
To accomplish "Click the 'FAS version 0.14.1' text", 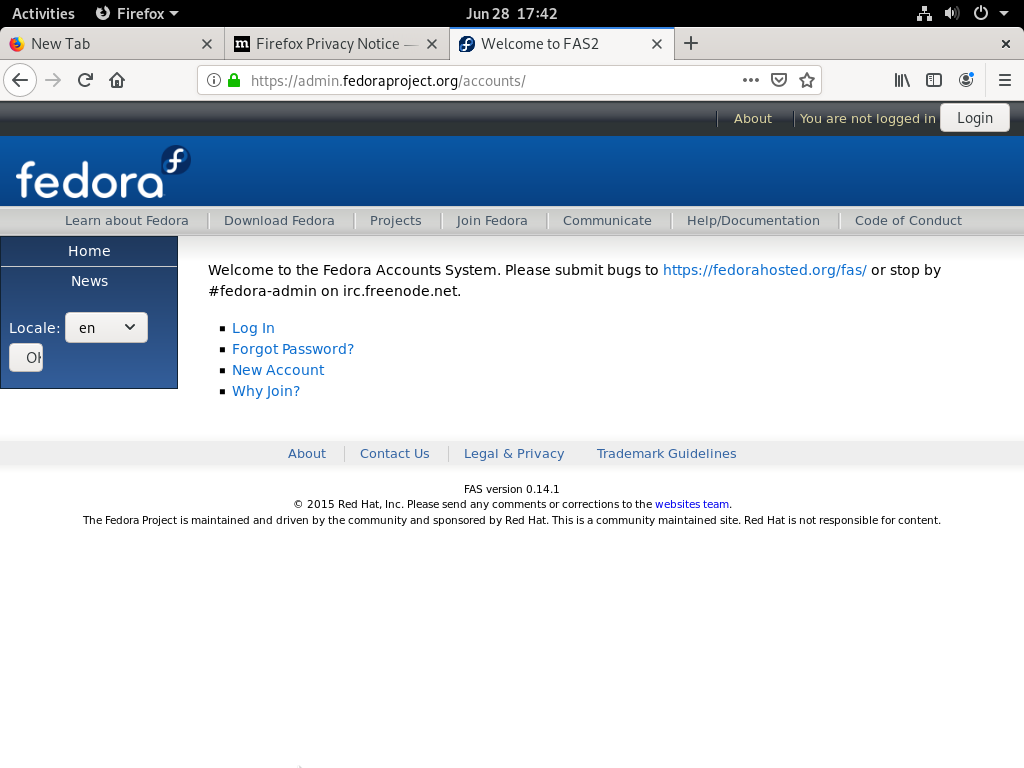I will [x=511, y=489].
